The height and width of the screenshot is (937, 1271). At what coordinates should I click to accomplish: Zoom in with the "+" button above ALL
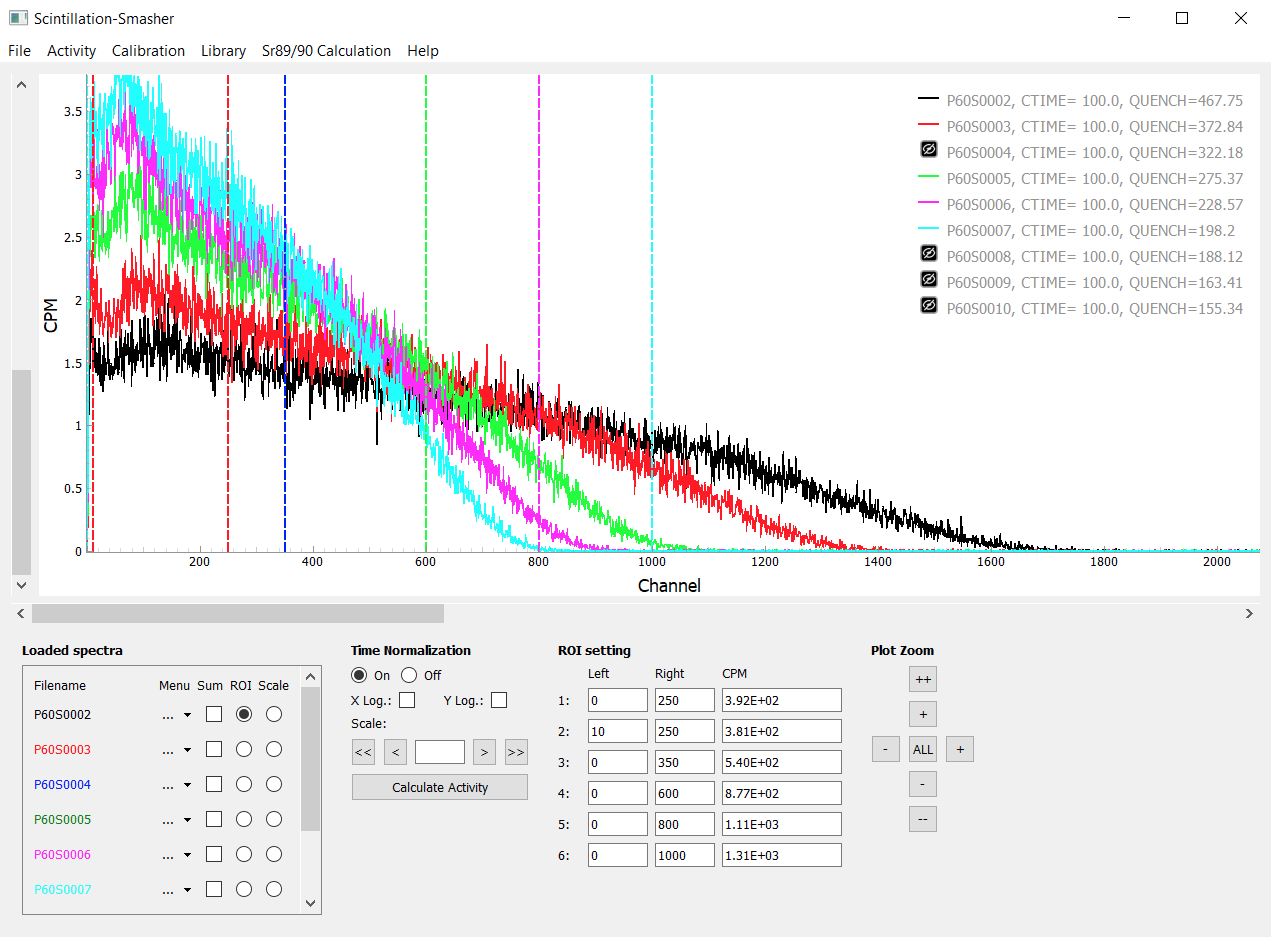pyautogui.click(x=922, y=714)
